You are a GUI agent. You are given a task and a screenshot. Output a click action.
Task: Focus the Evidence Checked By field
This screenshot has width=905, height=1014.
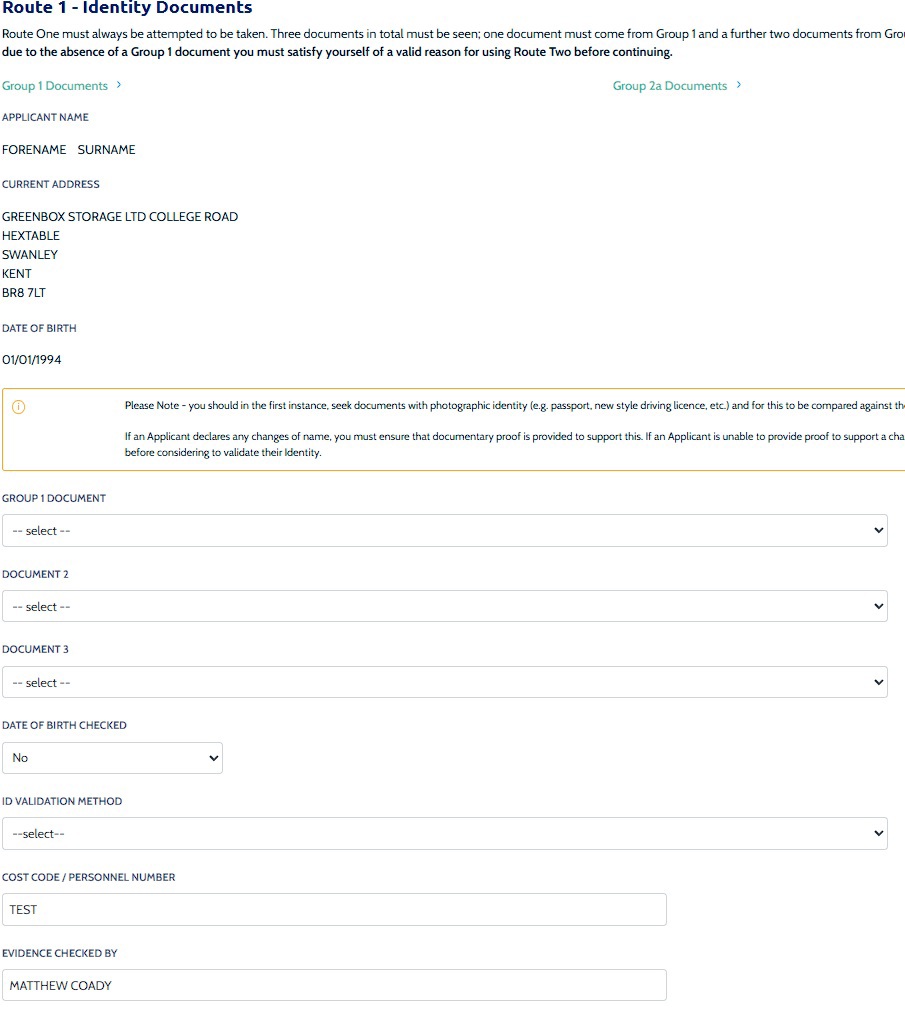pos(334,986)
